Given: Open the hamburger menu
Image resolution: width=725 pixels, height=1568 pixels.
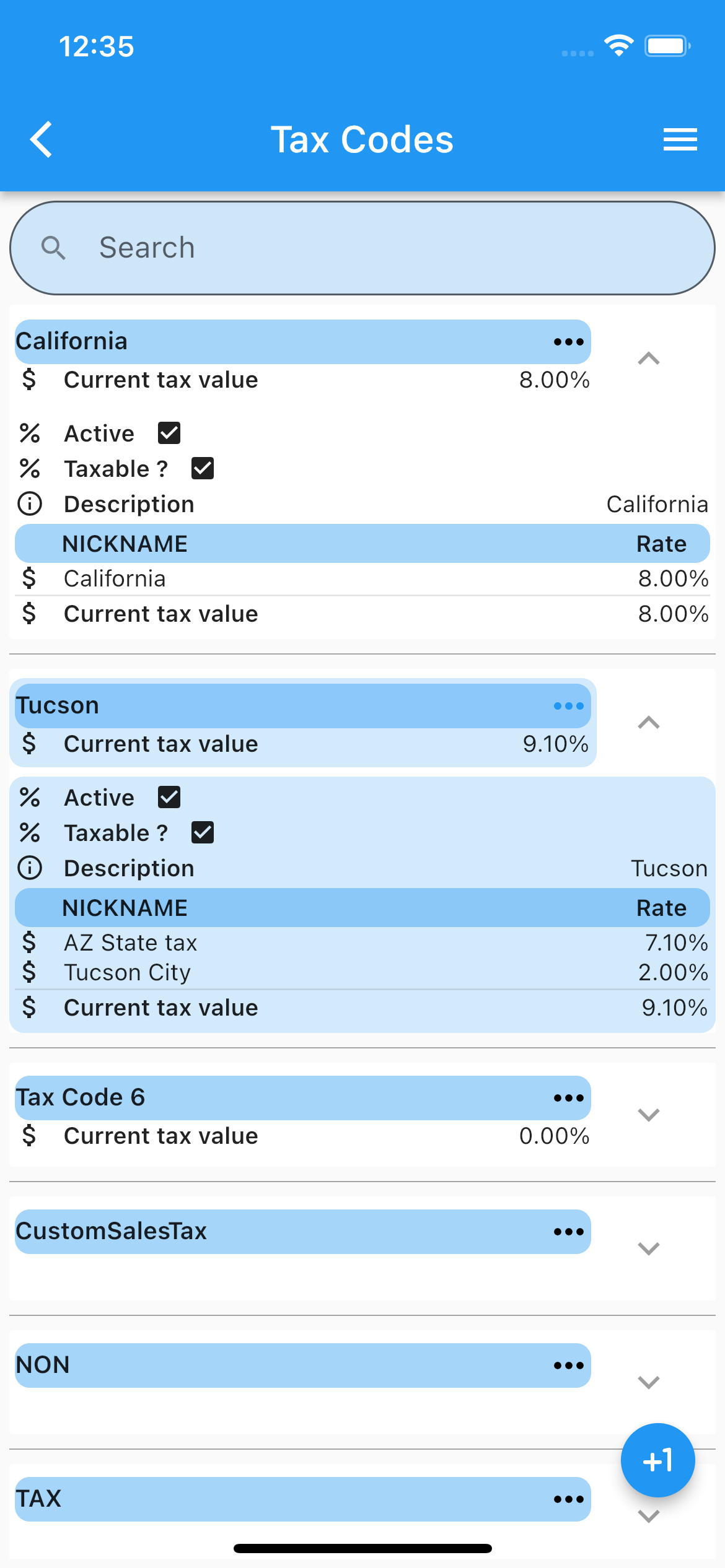Looking at the screenshot, I should click(680, 139).
